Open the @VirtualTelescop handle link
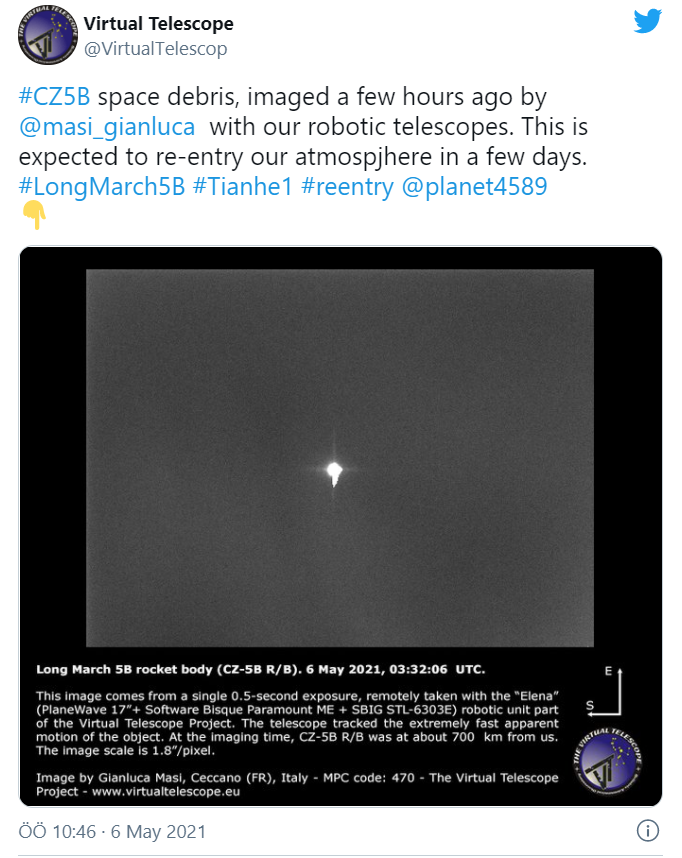Image resolution: width=682 pixels, height=858 pixels. pos(155,48)
